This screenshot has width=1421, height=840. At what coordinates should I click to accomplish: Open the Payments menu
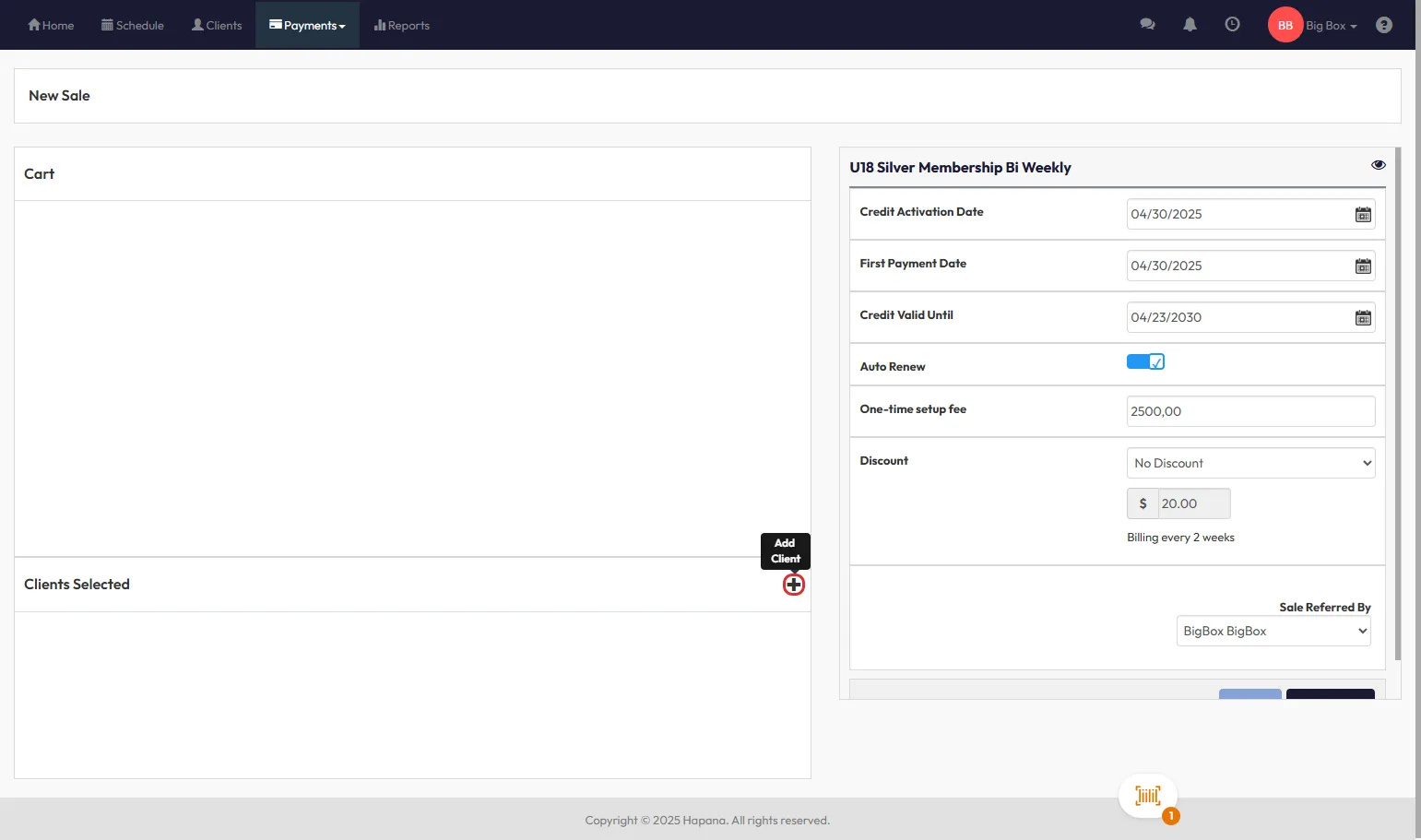tap(307, 26)
